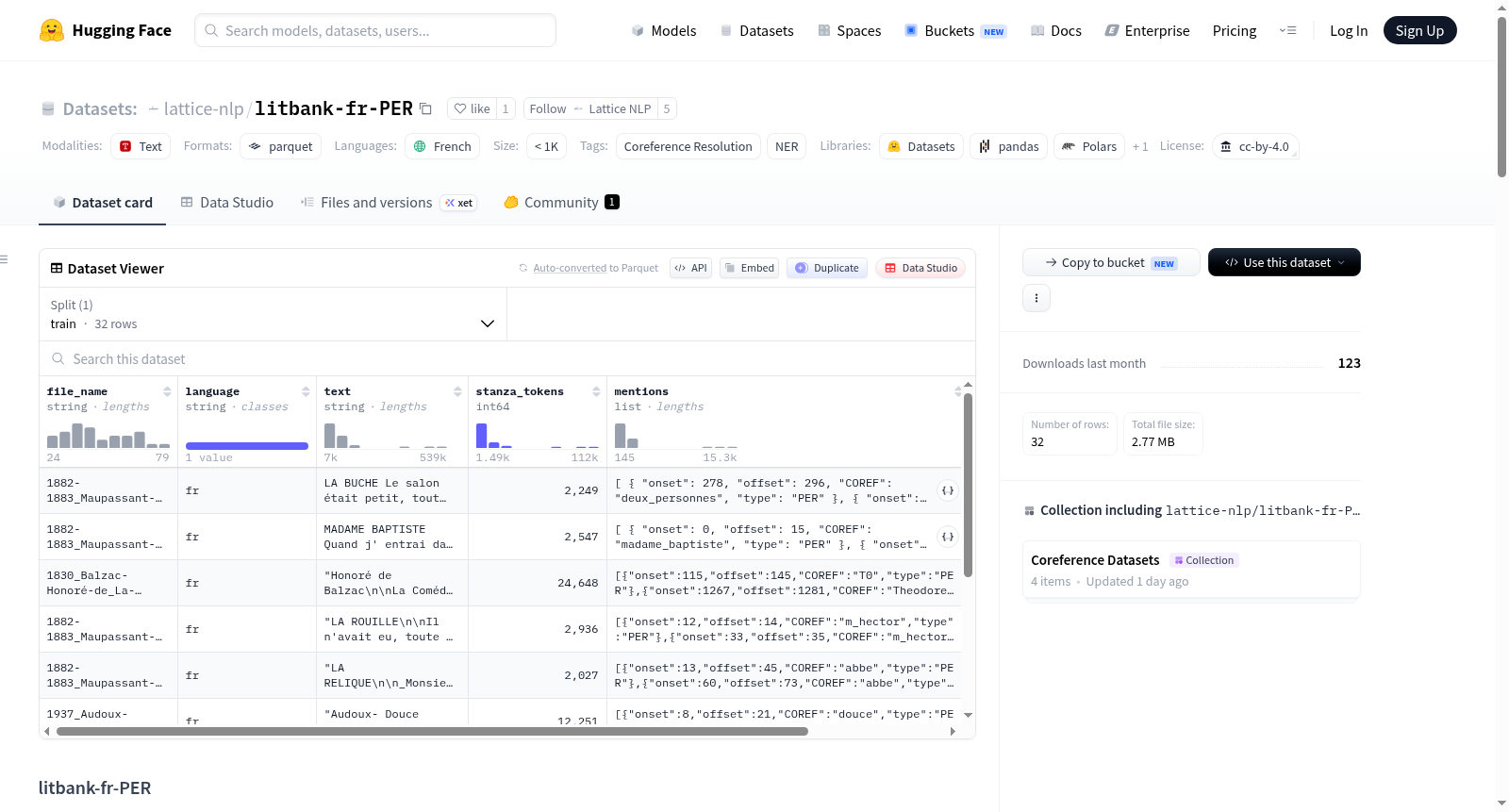
Task: Open the Community tab
Action: (x=561, y=202)
